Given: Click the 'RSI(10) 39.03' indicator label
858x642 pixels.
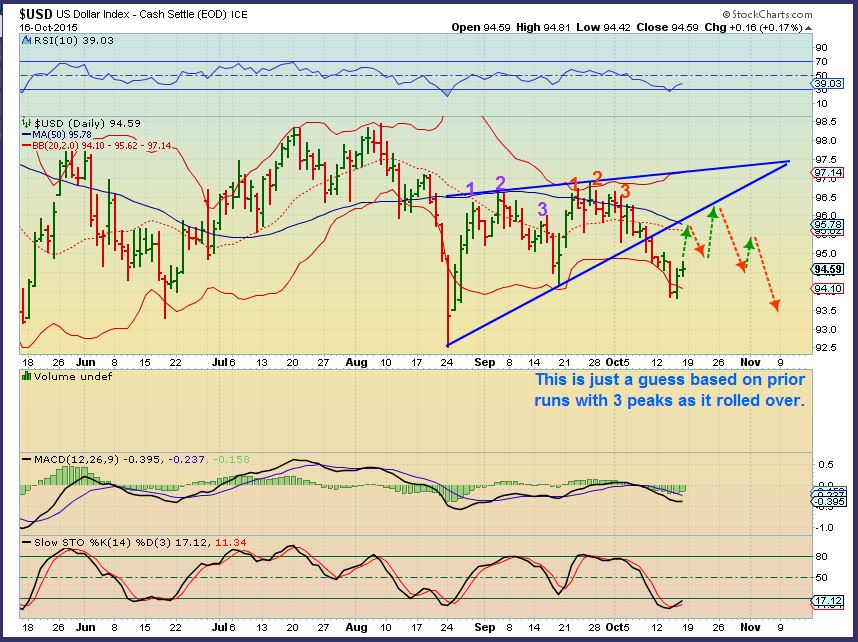Looking at the screenshot, I should coord(73,40).
